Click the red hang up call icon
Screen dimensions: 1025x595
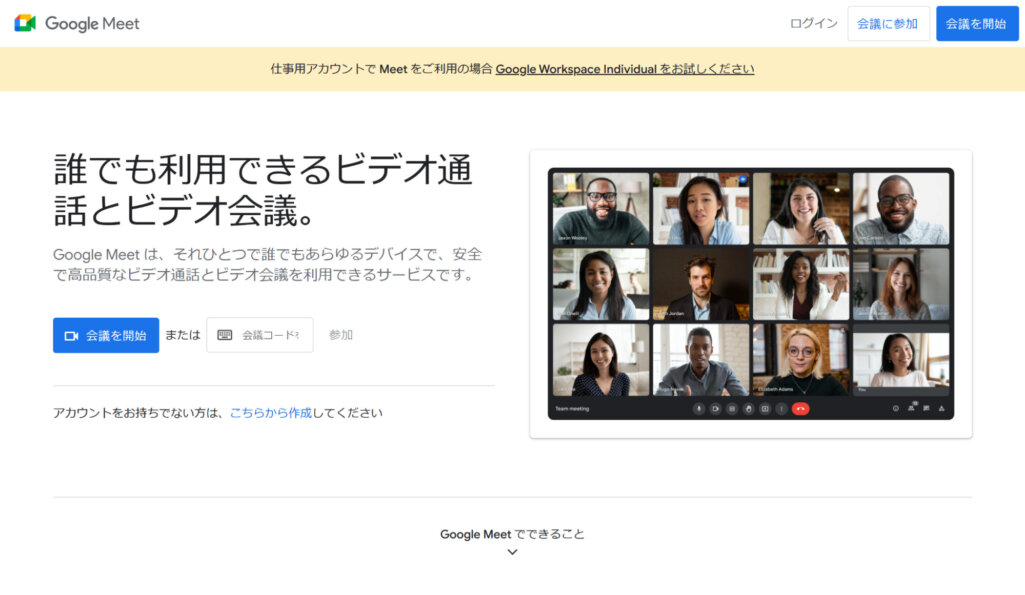click(x=800, y=409)
